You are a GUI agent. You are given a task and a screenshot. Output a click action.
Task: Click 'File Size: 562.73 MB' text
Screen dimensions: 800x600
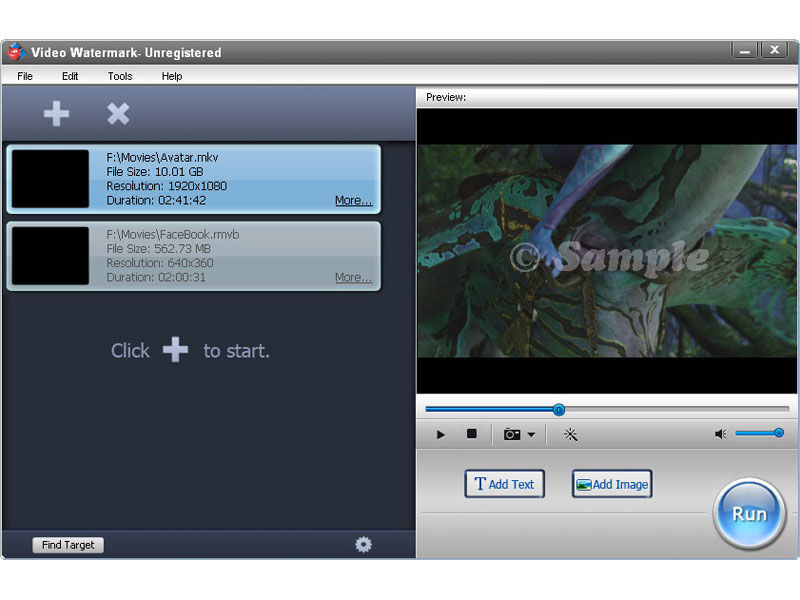[159, 248]
